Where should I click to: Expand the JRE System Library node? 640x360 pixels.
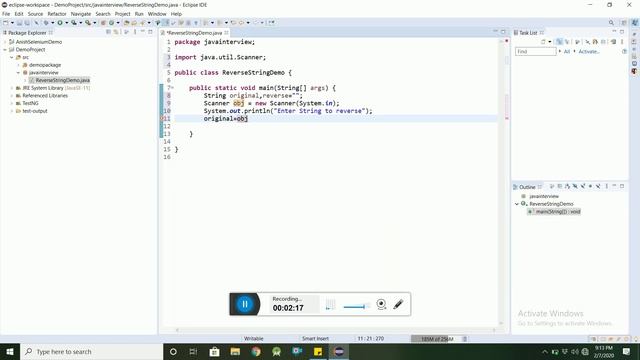[12, 88]
